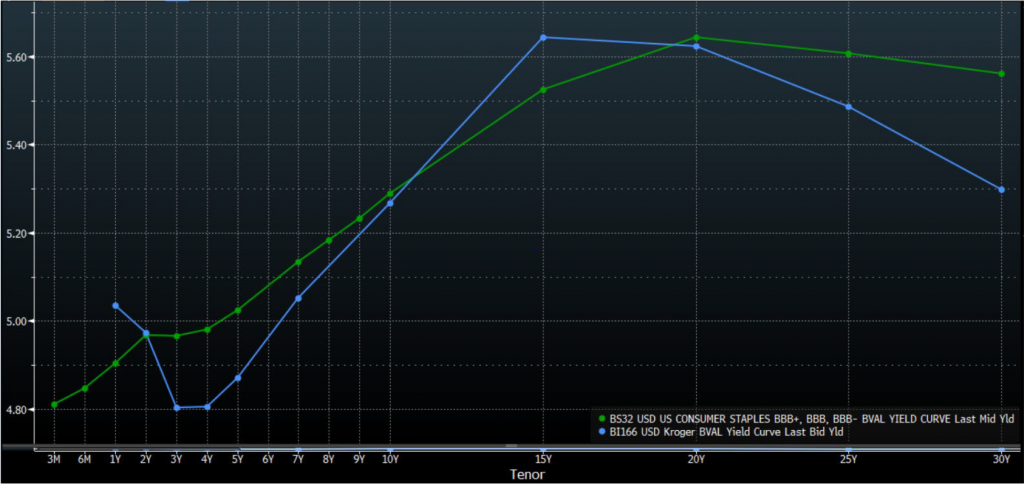Click the green legend marker for BS32 curve
The image size is (1024, 484).
600,419
